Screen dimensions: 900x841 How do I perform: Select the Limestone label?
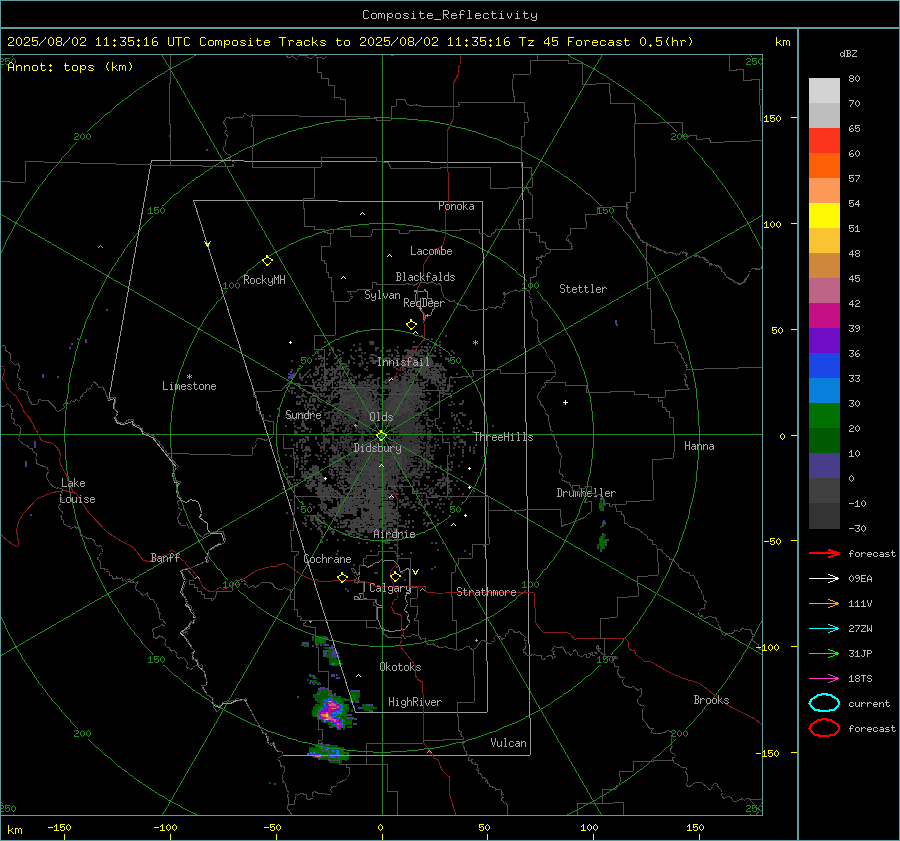coord(189,386)
